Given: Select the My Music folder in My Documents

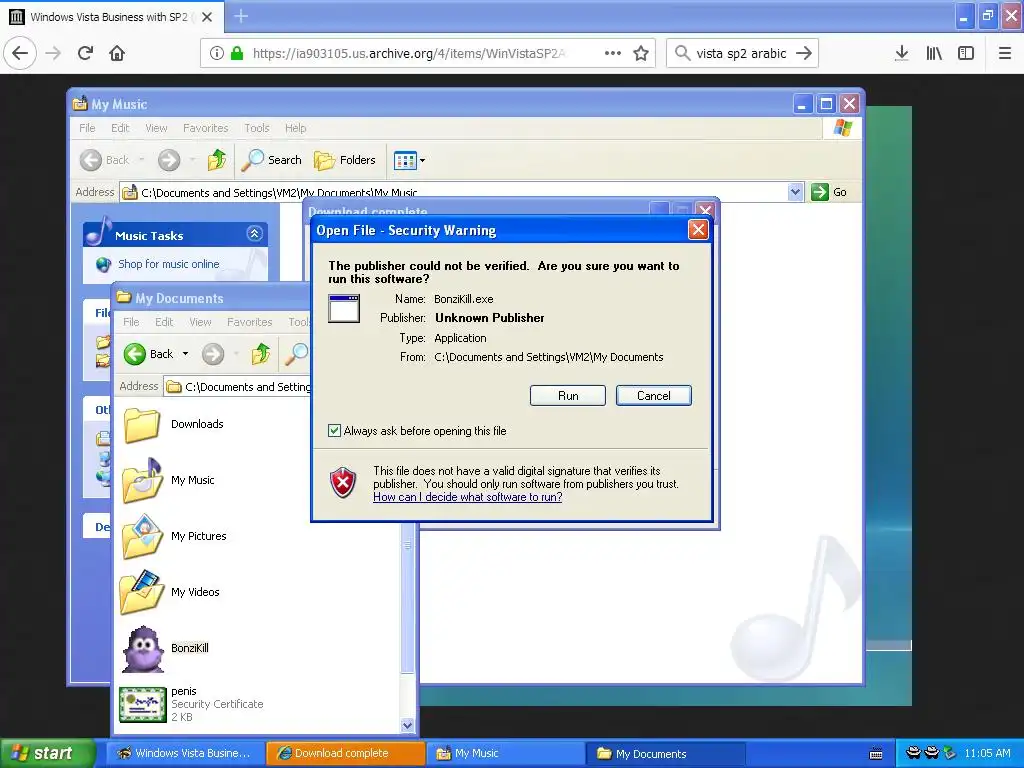Looking at the screenshot, I should click(x=168, y=480).
